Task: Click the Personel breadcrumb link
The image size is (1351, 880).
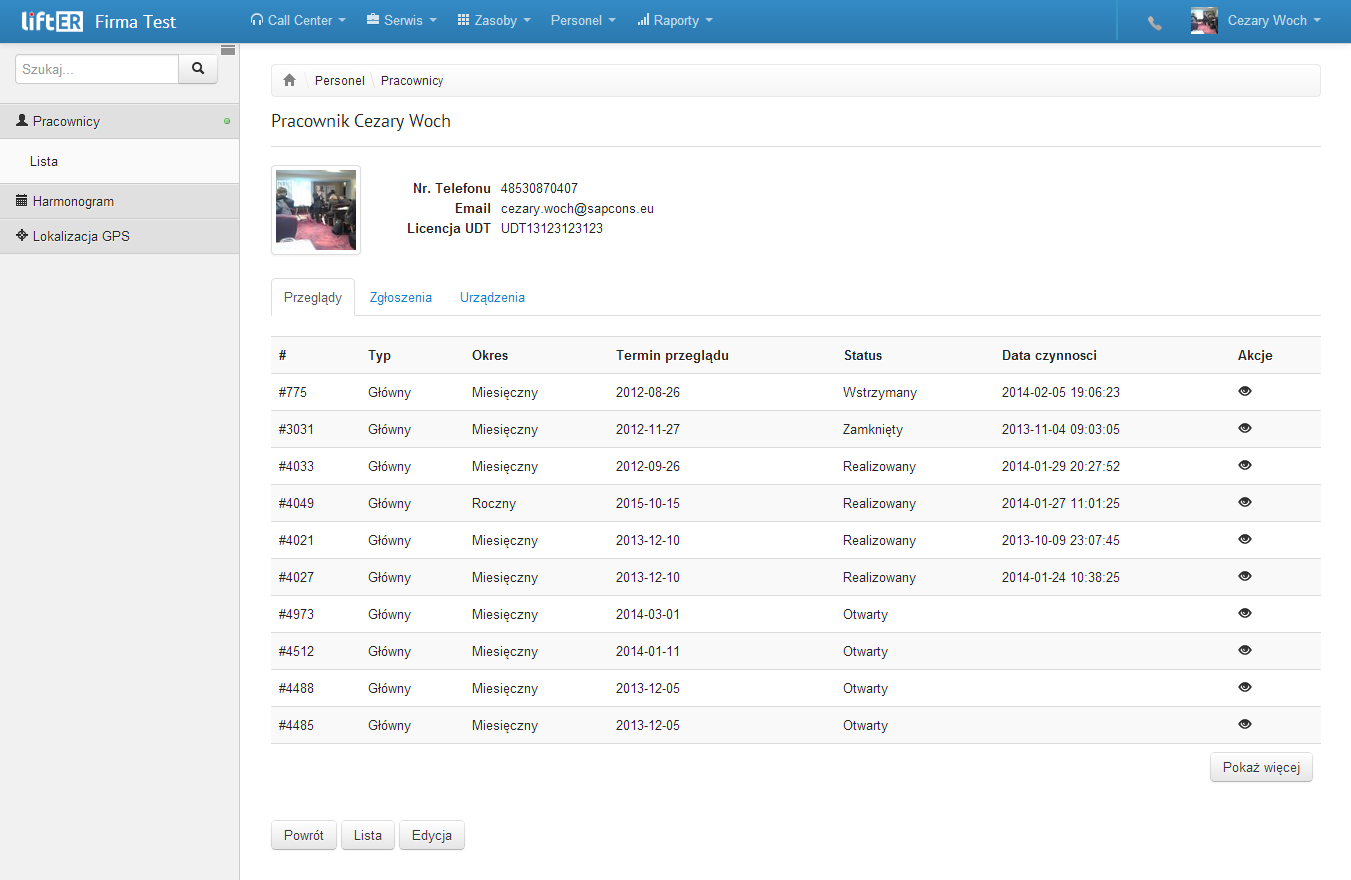Action: point(340,81)
